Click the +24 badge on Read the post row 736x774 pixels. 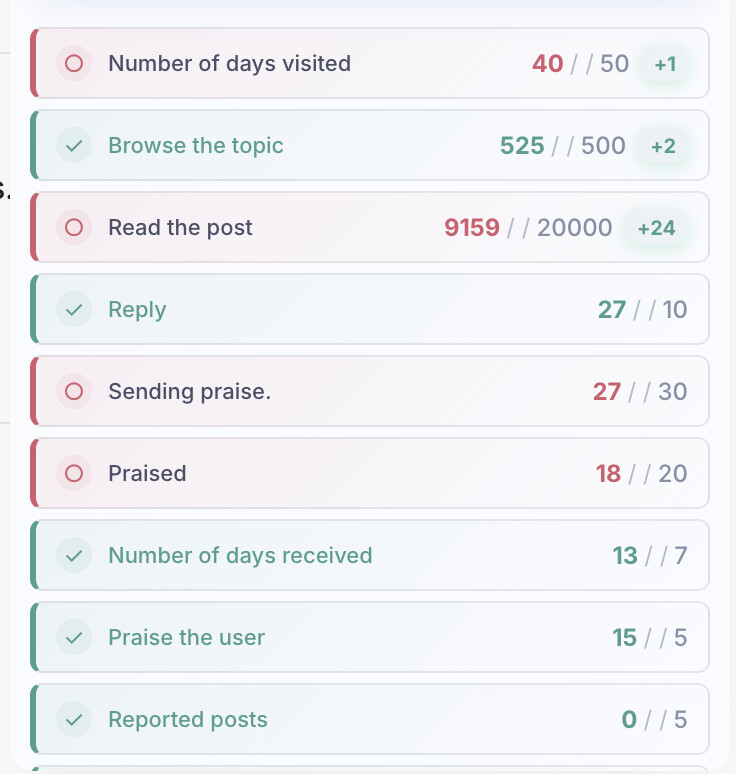656,228
